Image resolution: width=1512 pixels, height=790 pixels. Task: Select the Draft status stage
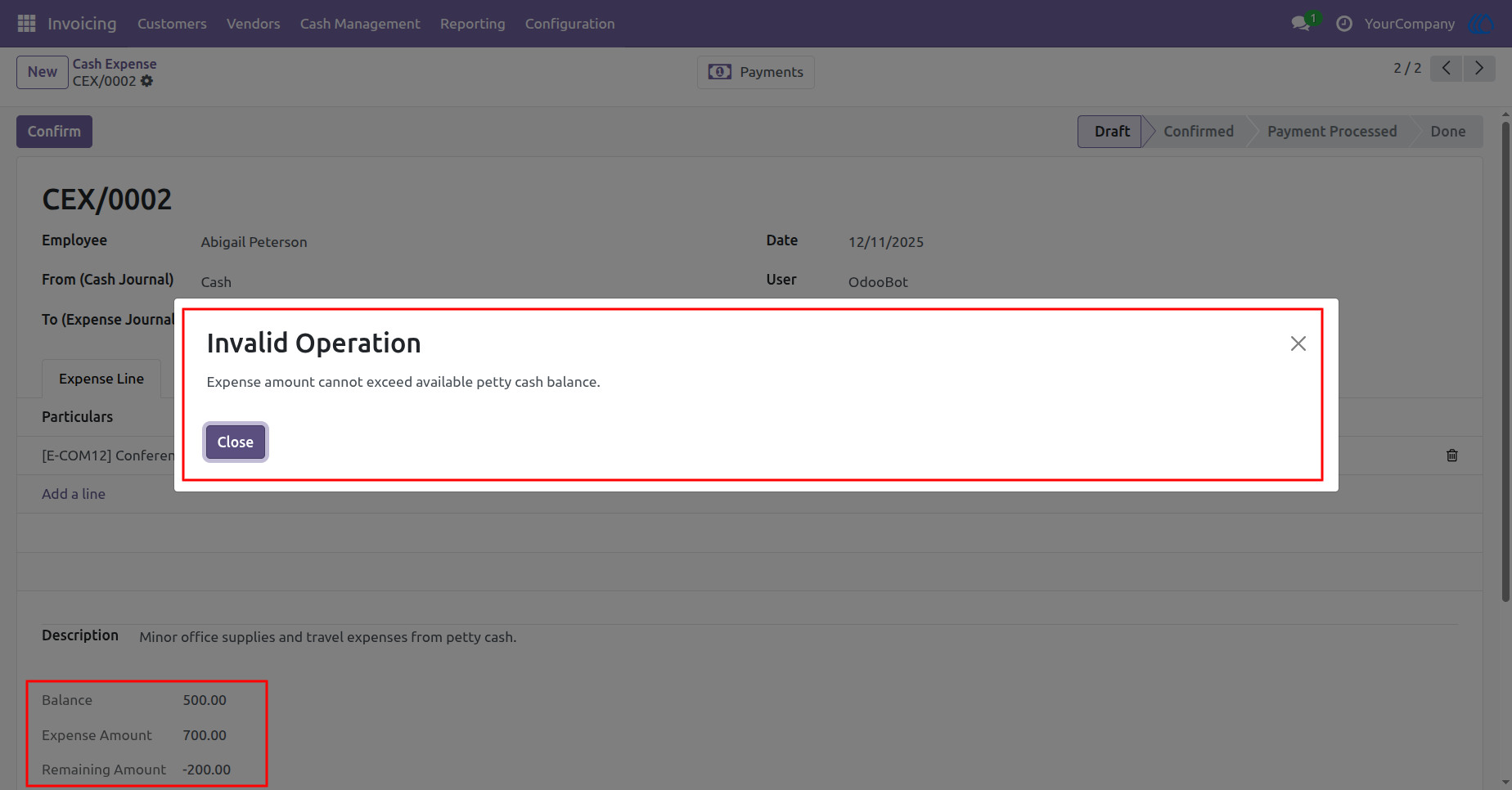(x=1110, y=132)
